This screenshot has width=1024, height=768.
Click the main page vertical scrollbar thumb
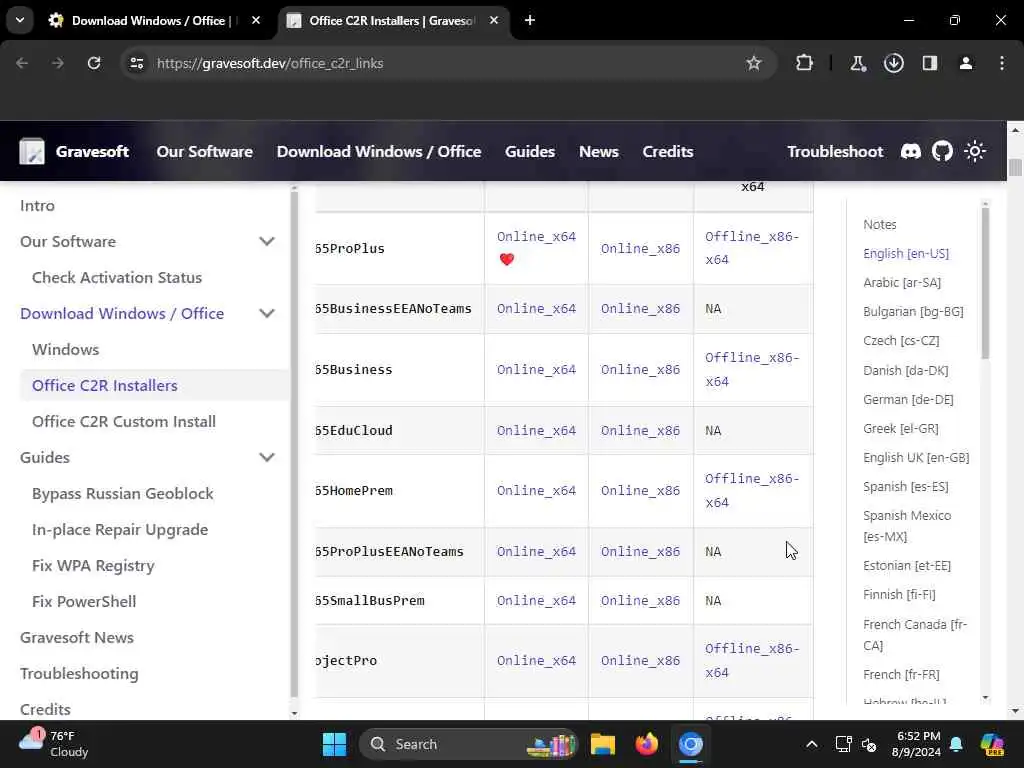[x=1015, y=167]
